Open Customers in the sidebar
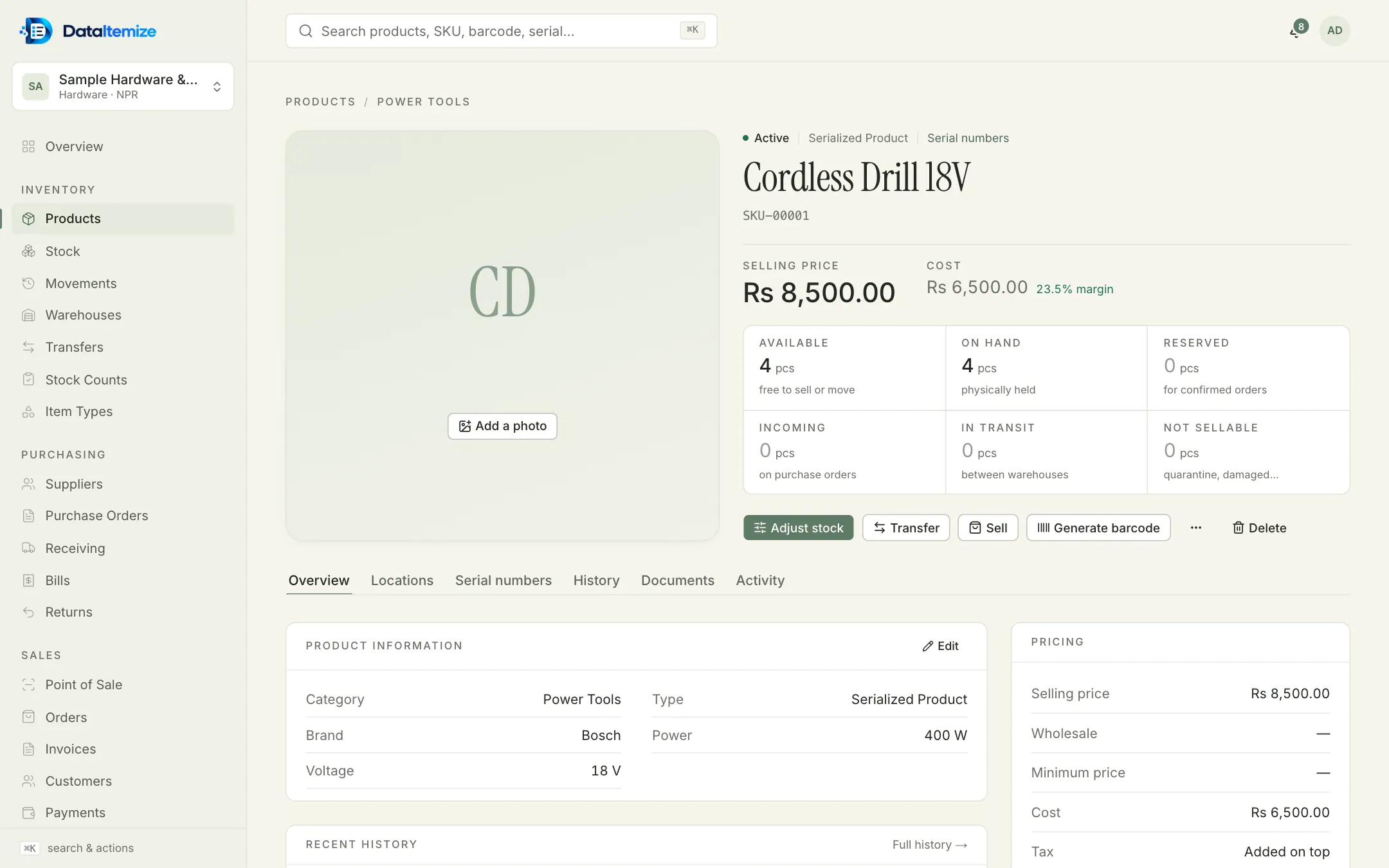This screenshot has width=1389, height=868. pos(122,781)
